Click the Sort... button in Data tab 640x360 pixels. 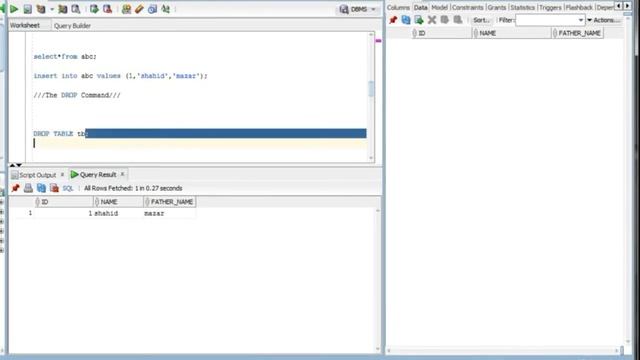(481, 20)
